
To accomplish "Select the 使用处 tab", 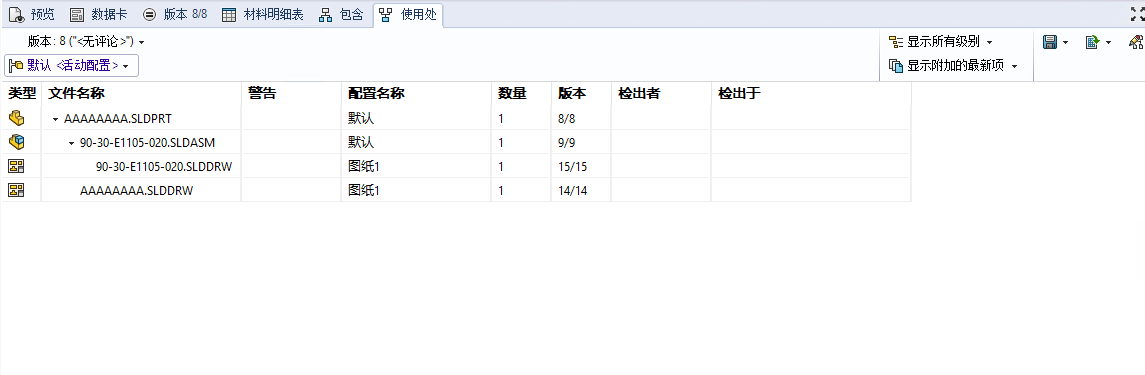I will pyautogui.click(x=407, y=15).
